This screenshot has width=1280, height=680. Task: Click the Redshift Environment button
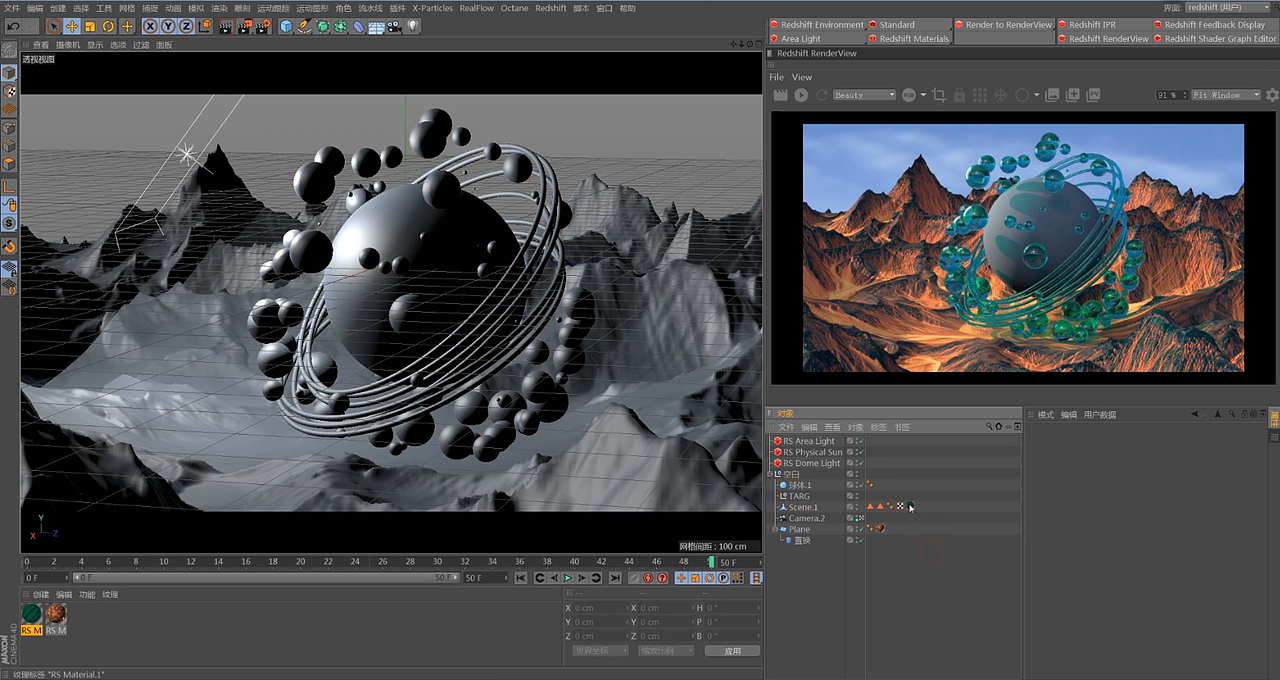click(x=816, y=24)
